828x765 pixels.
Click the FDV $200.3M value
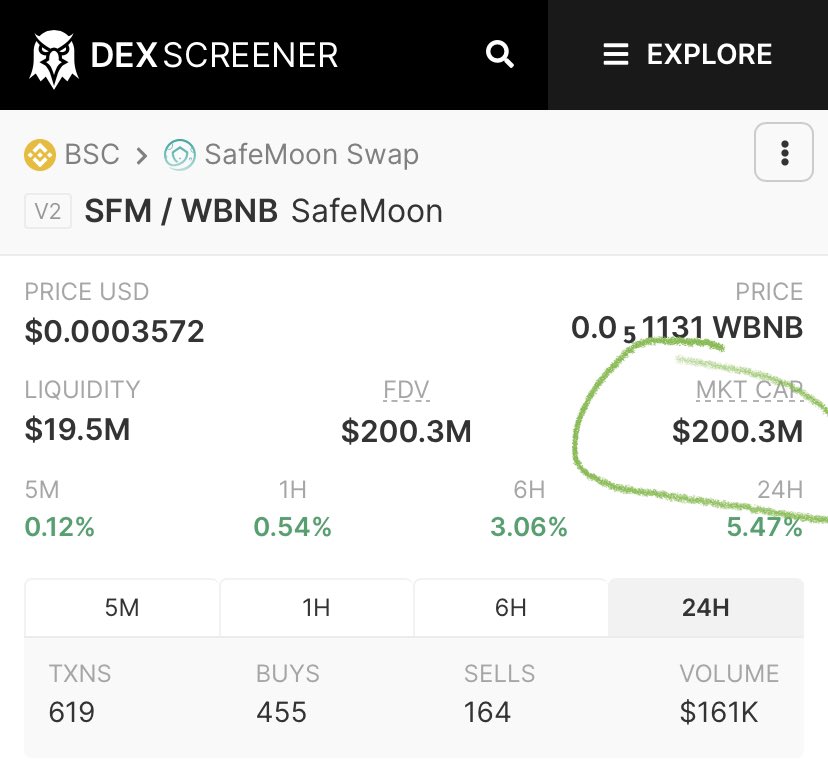tap(406, 431)
